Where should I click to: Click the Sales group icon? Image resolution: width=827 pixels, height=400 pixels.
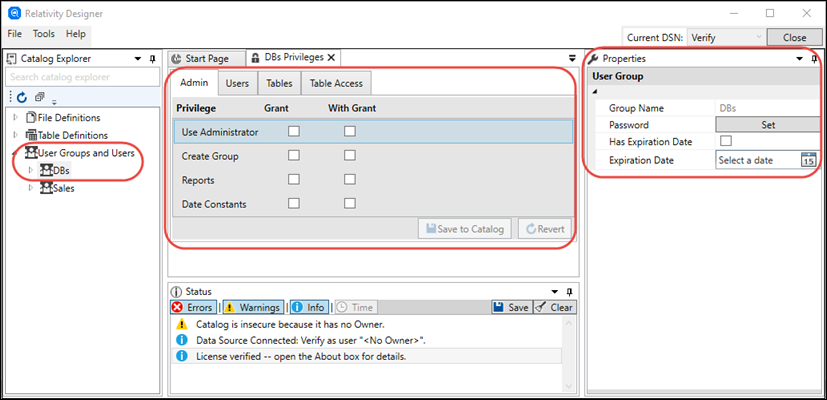tap(47, 188)
